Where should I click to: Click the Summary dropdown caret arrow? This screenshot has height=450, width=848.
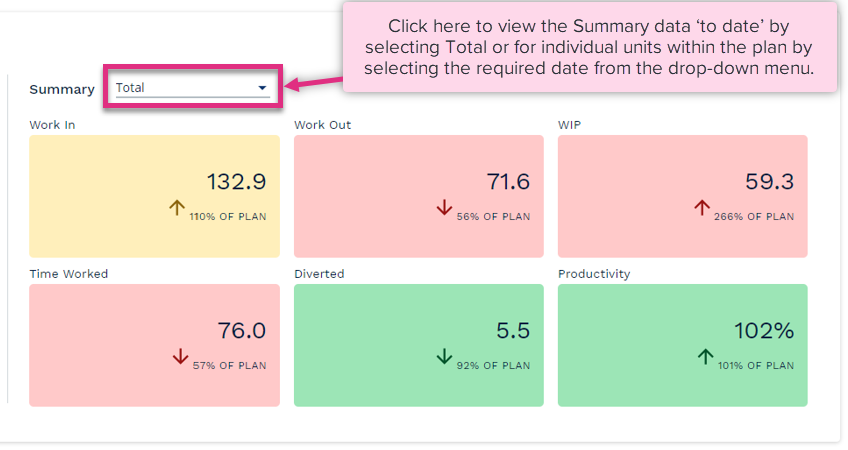(x=262, y=88)
